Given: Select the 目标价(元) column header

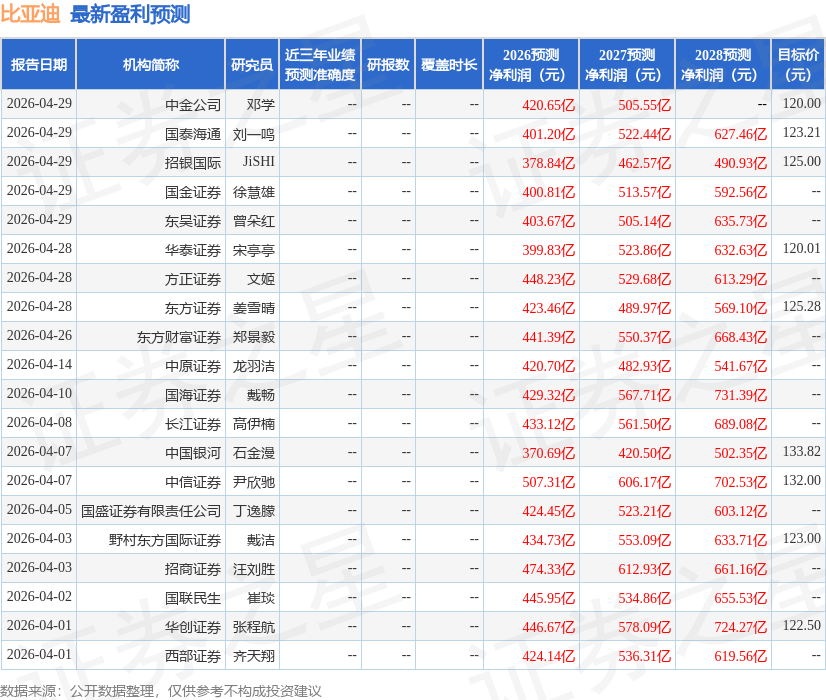Looking at the screenshot, I should [x=798, y=64].
